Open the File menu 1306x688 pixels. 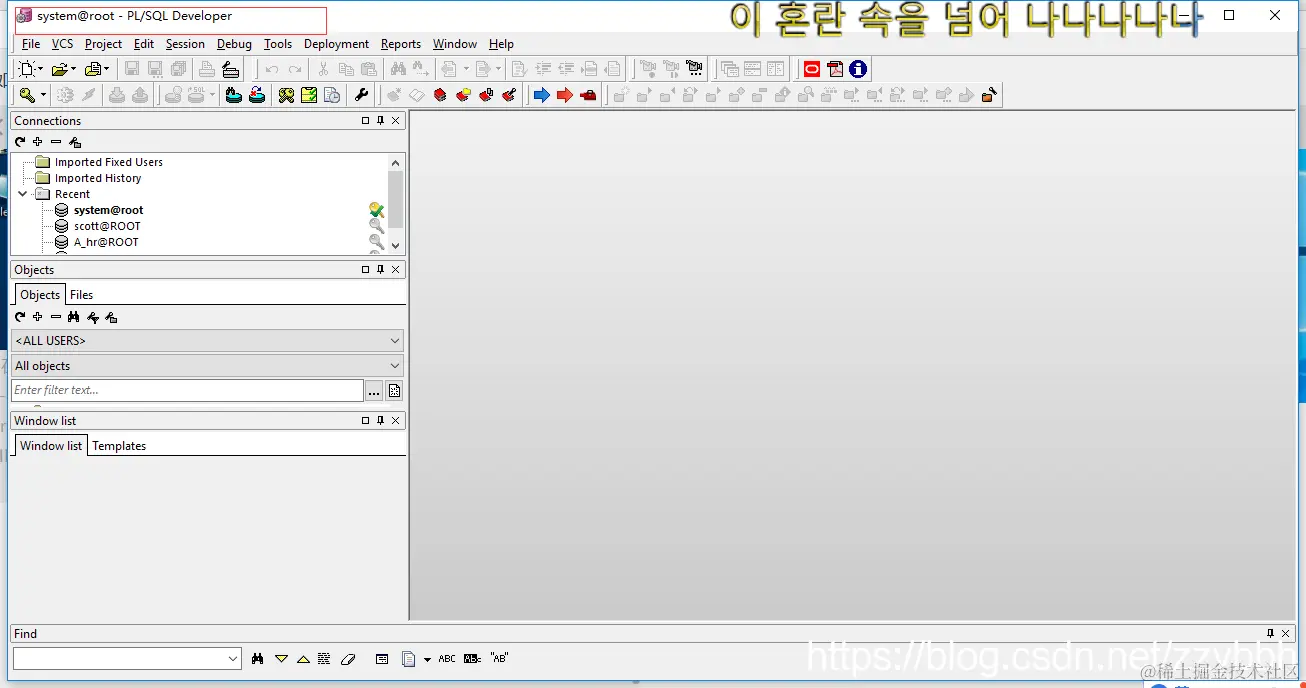tap(31, 44)
